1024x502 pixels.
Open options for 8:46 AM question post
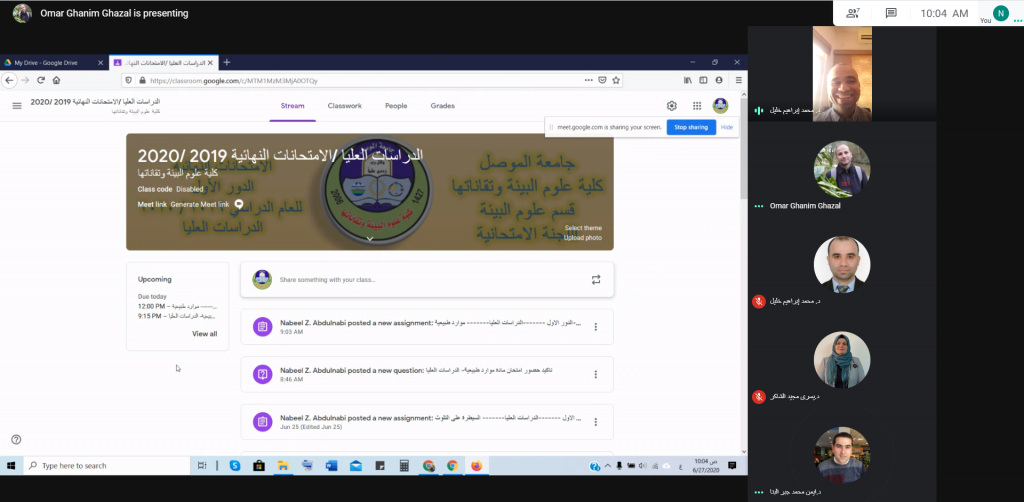pos(596,375)
